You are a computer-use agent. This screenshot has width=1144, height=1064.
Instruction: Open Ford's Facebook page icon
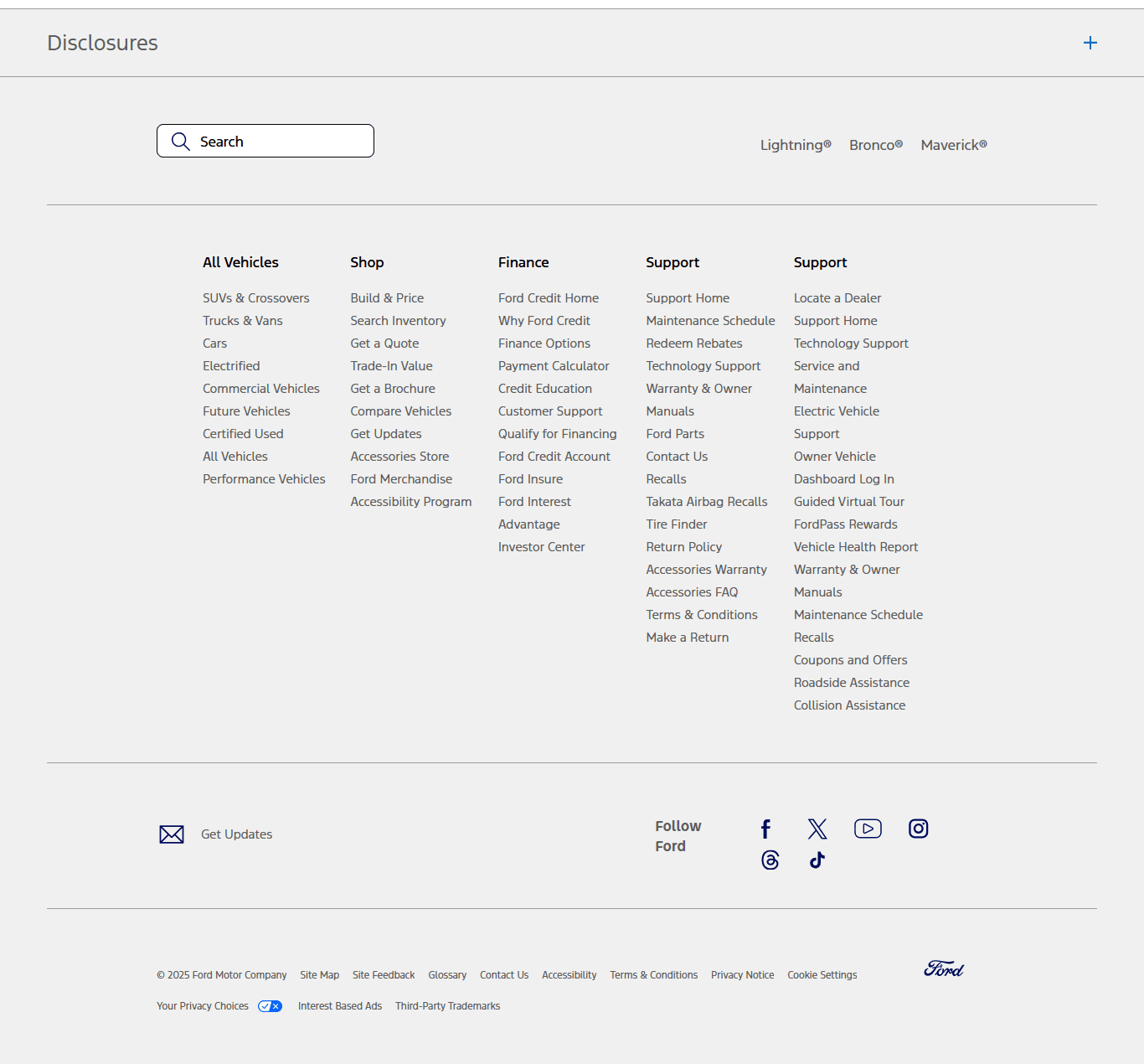[x=765, y=829]
